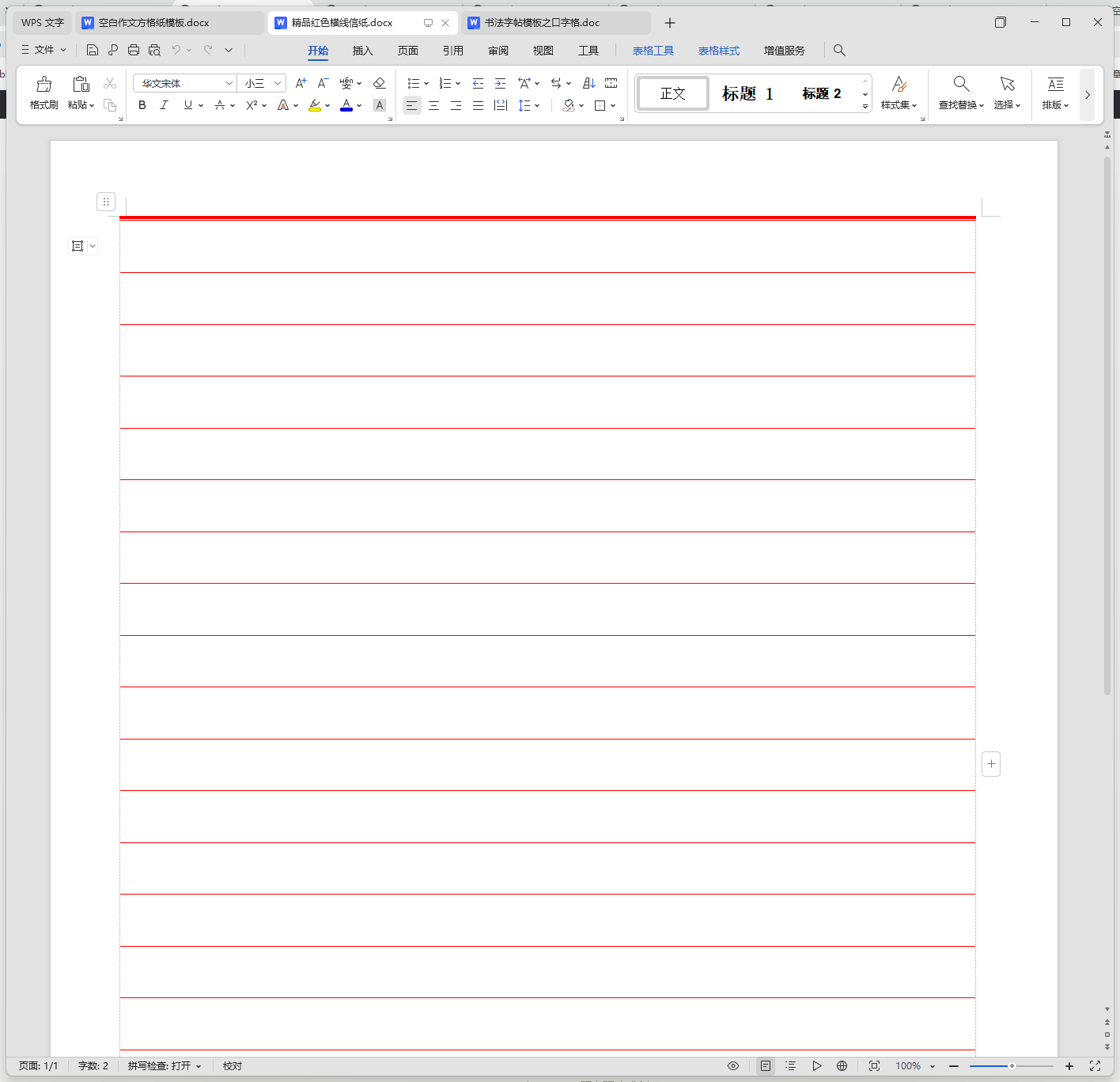The height and width of the screenshot is (1082, 1120).
Task: Click the increase font size icon
Action: coord(301,83)
